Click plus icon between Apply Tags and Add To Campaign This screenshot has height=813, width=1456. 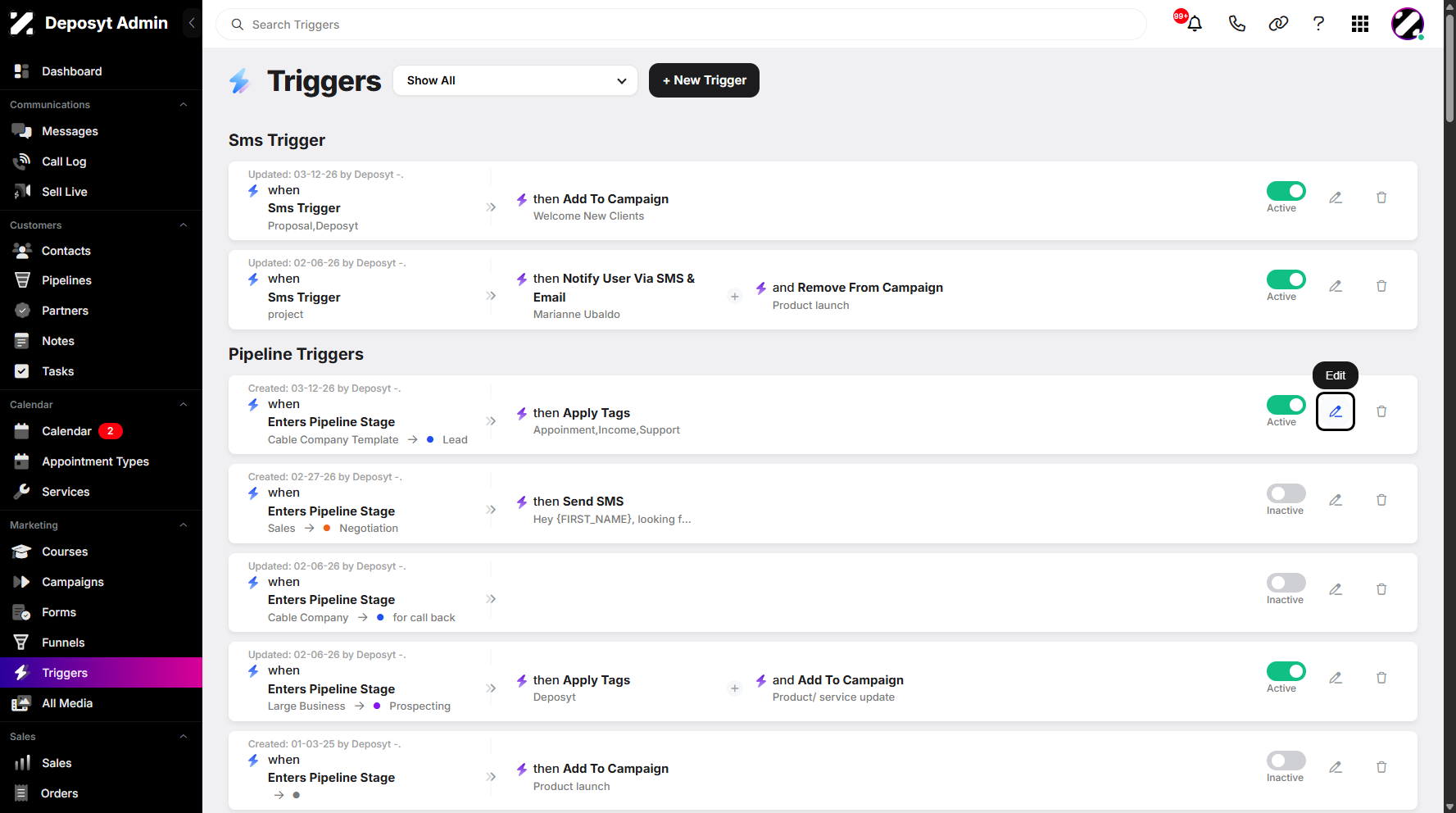pos(735,688)
